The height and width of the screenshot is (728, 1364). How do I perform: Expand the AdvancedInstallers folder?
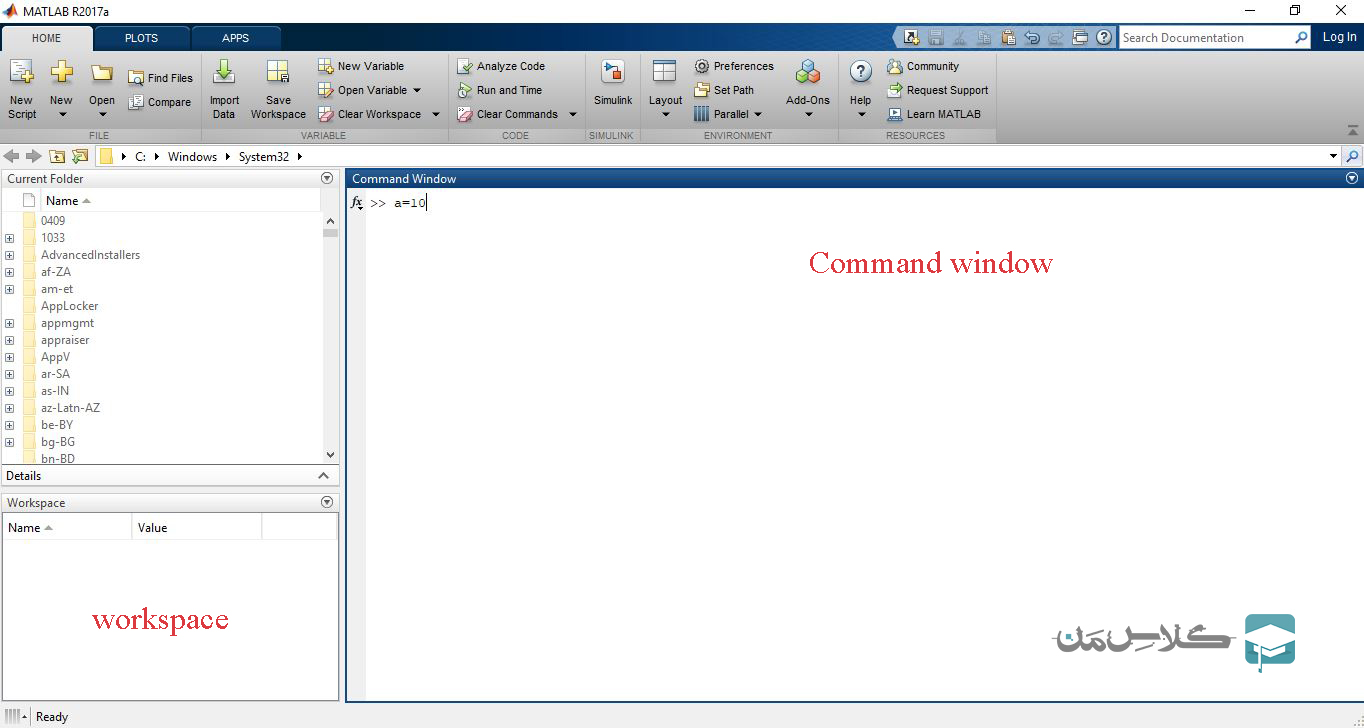(x=9, y=255)
